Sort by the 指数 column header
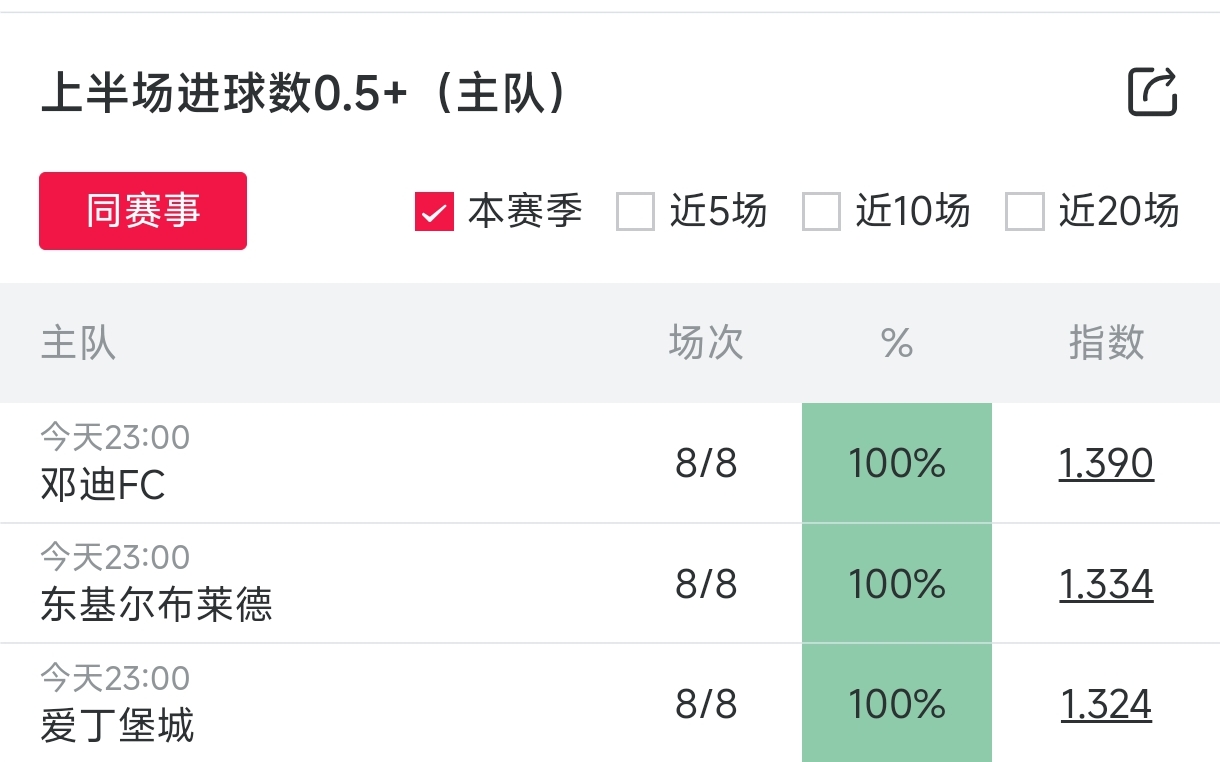 [1106, 343]
